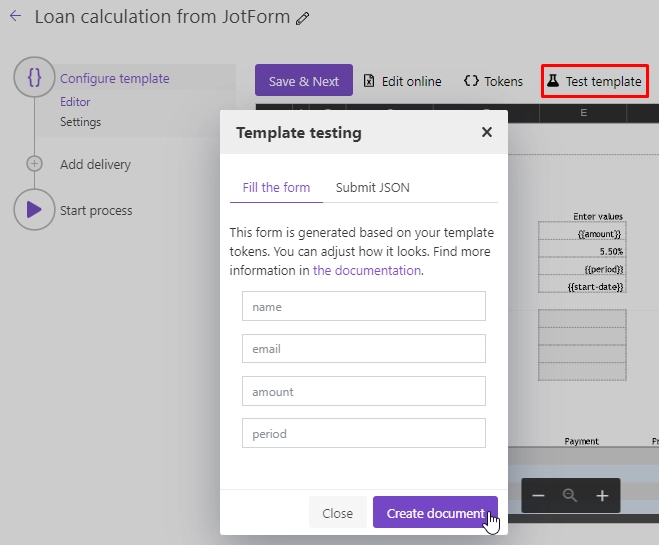Screen dimensions: 659x545
Task: Focus the name input field
Action: 364,306
